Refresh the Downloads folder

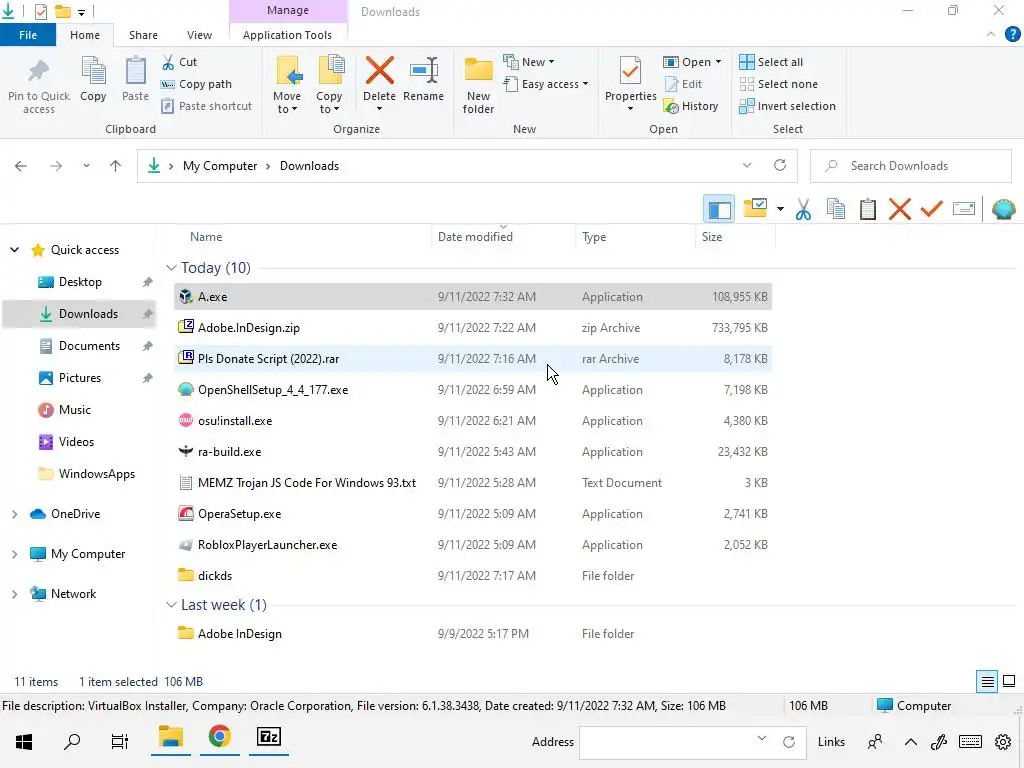pos(780,166)
